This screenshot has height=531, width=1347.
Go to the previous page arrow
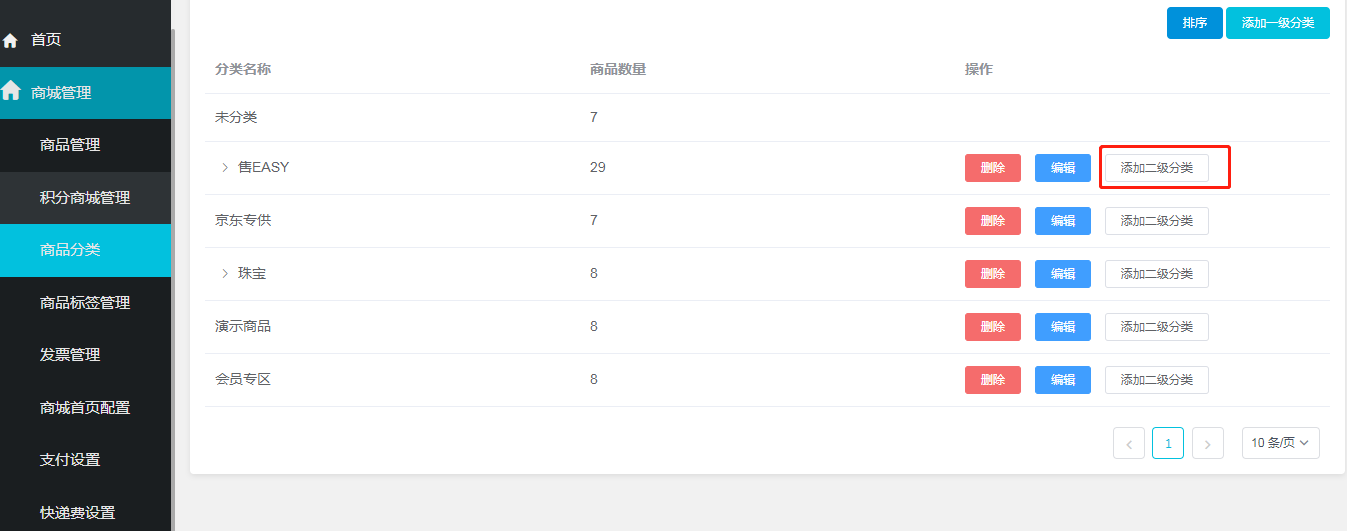click(x=1128, y=443)
